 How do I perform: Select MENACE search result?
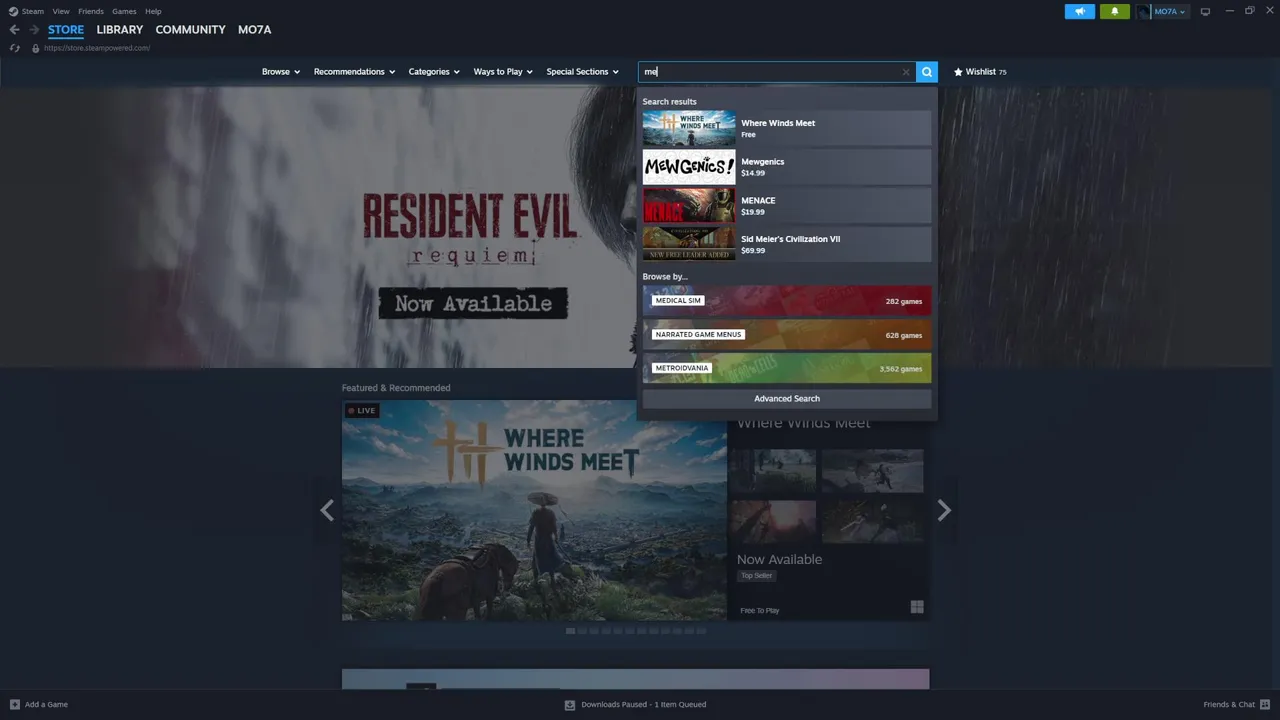(787, 206)
